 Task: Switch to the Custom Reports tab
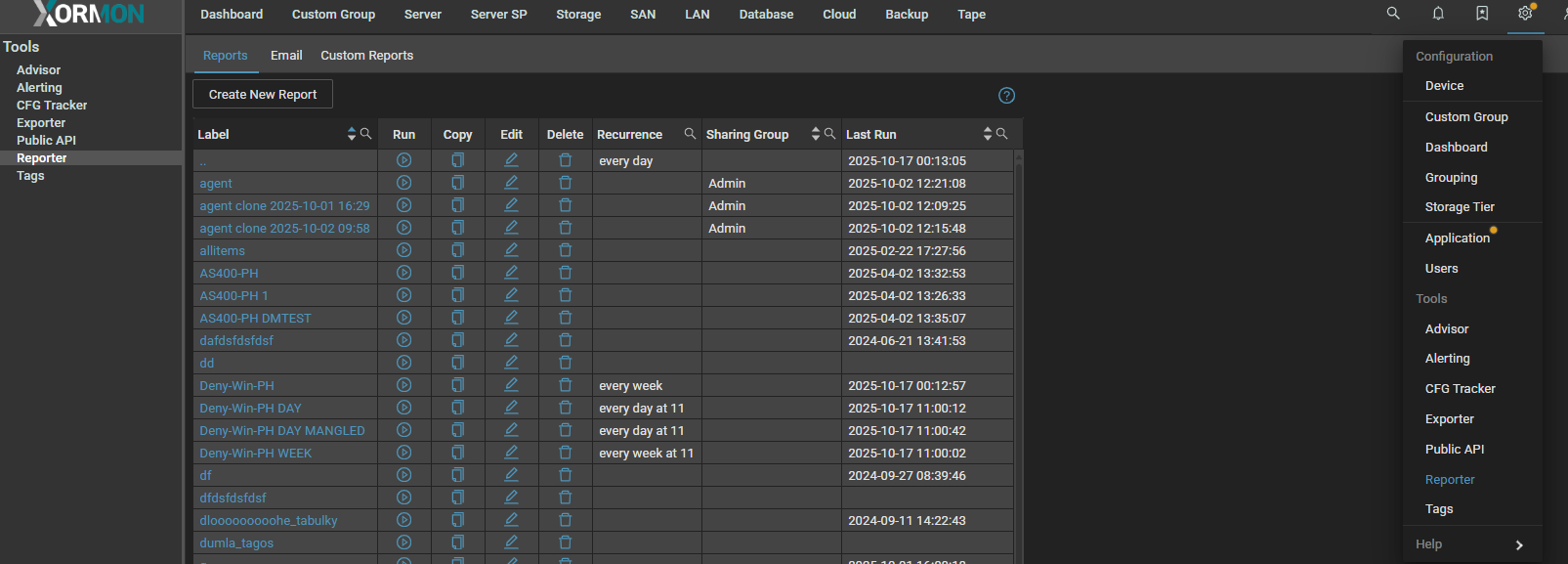(x=366, y=56)
